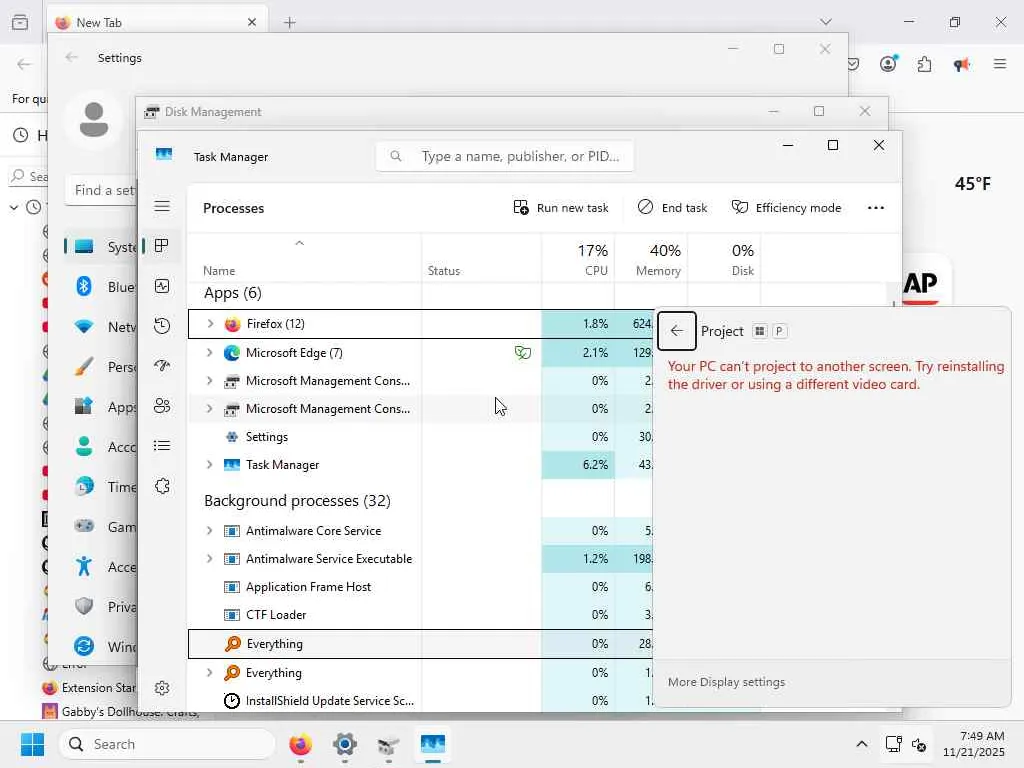Expand the lower Everything process row
The height and width of the screenshot is (768, 1024).
[210, 673]
